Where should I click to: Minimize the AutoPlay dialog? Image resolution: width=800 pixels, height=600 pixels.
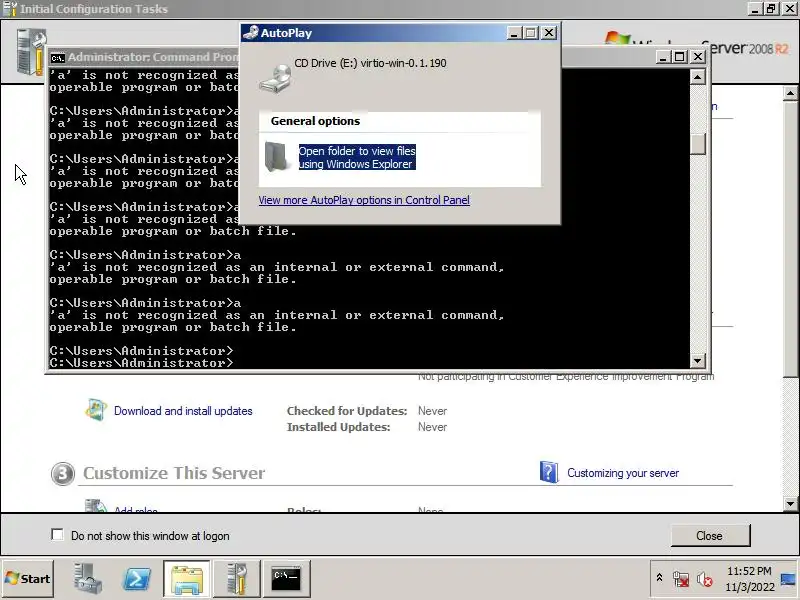[514, 33]
